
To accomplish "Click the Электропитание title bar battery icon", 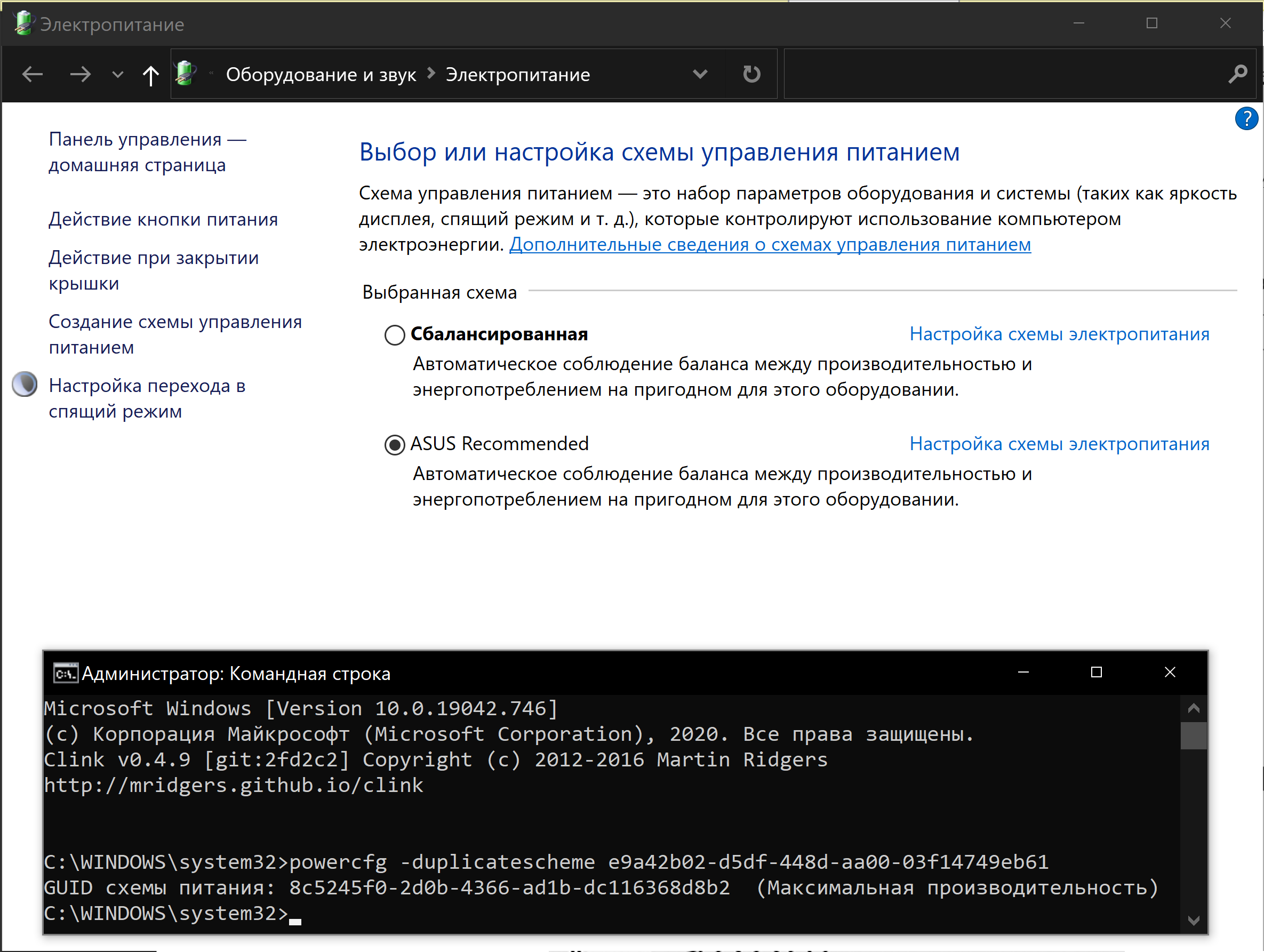I will click(23, 23).
